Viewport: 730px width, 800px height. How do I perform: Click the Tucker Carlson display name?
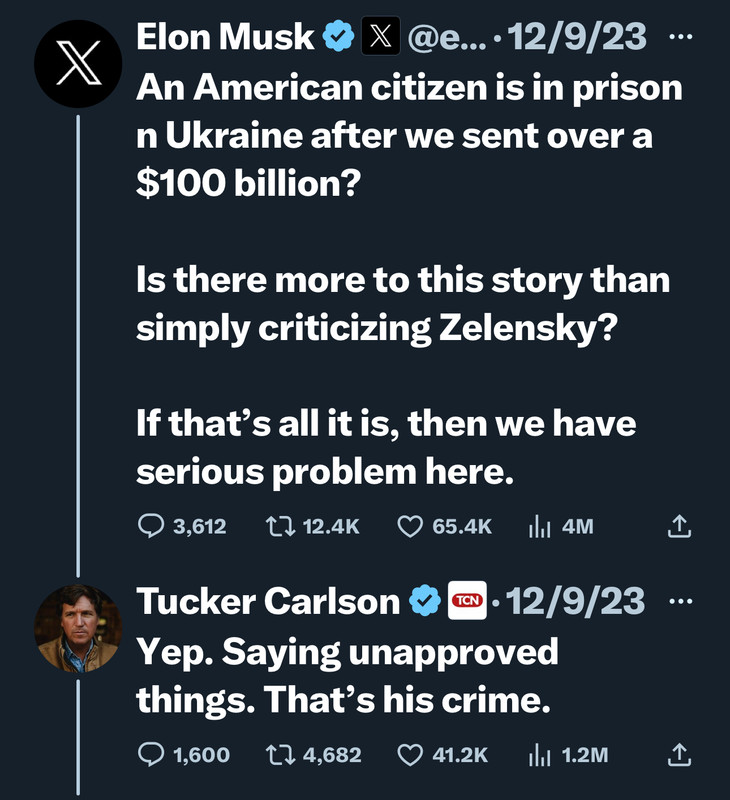[267, 601]
